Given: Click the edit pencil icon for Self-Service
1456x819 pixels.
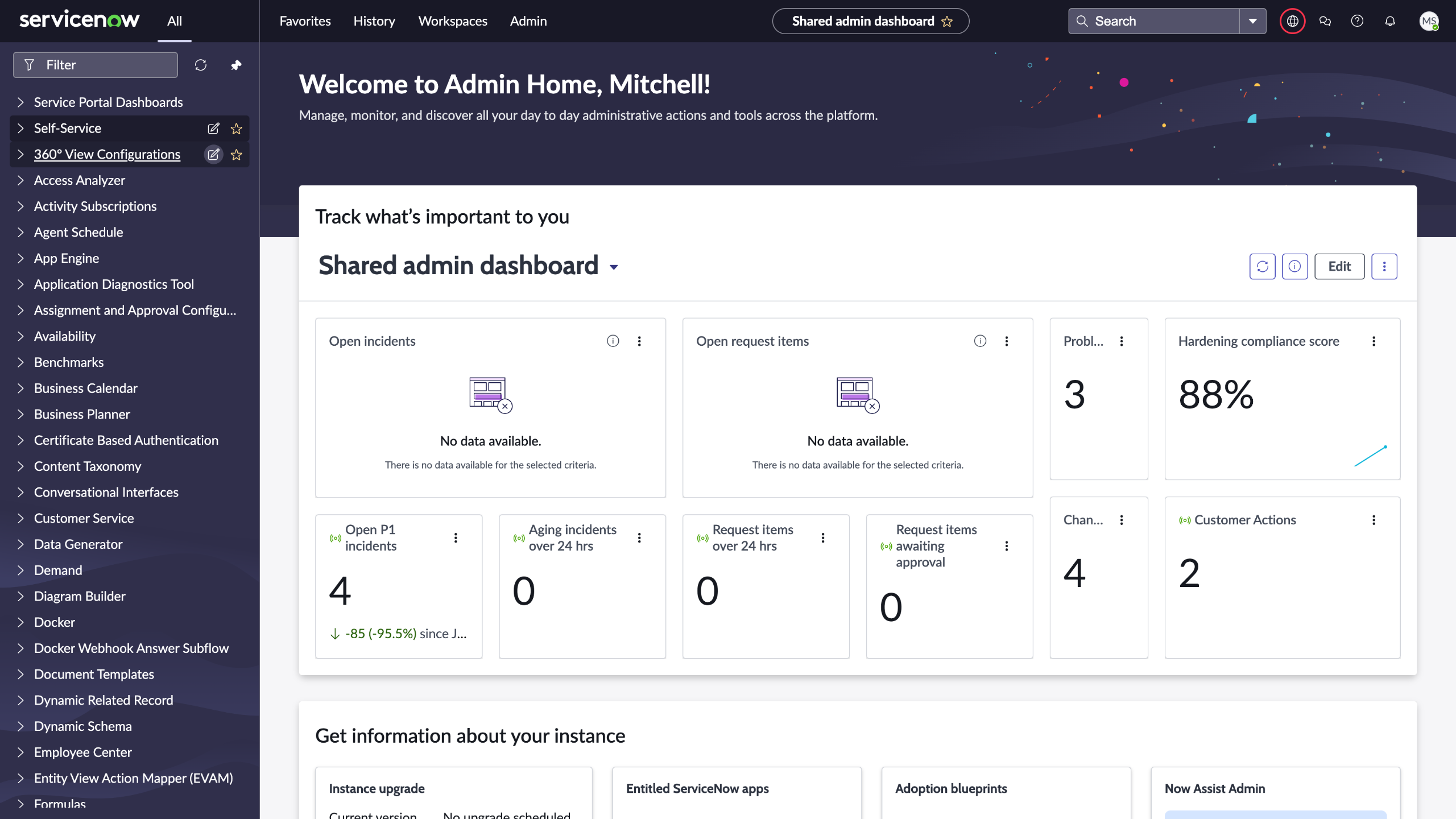Looking at the screenshot, I should (213, 129).
